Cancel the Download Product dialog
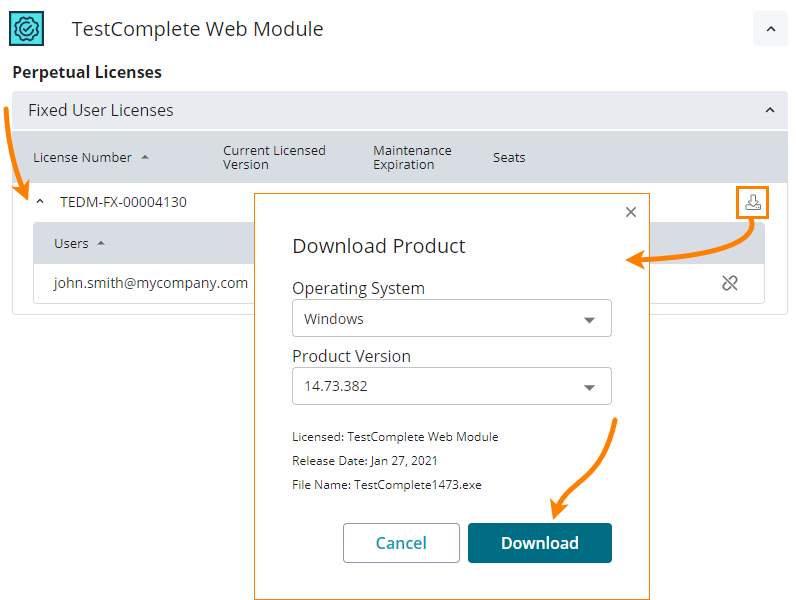Image resolution: width=796 pixels, height=600 pixels. [401, 543]
